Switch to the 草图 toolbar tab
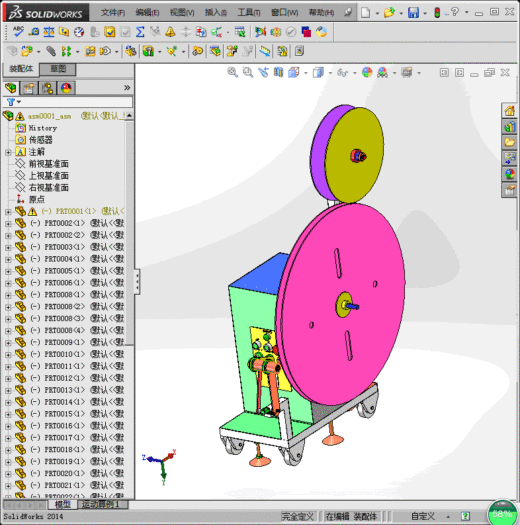 tap(58, 69)
